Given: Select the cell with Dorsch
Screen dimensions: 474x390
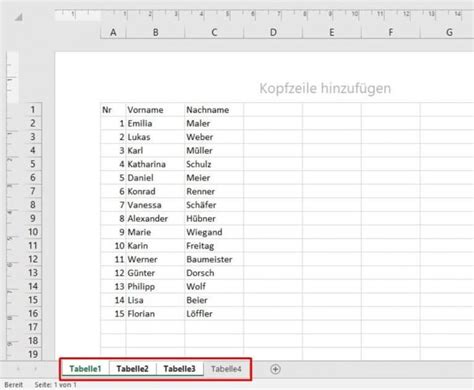Looking at the screenshot, I should [214, 273].
